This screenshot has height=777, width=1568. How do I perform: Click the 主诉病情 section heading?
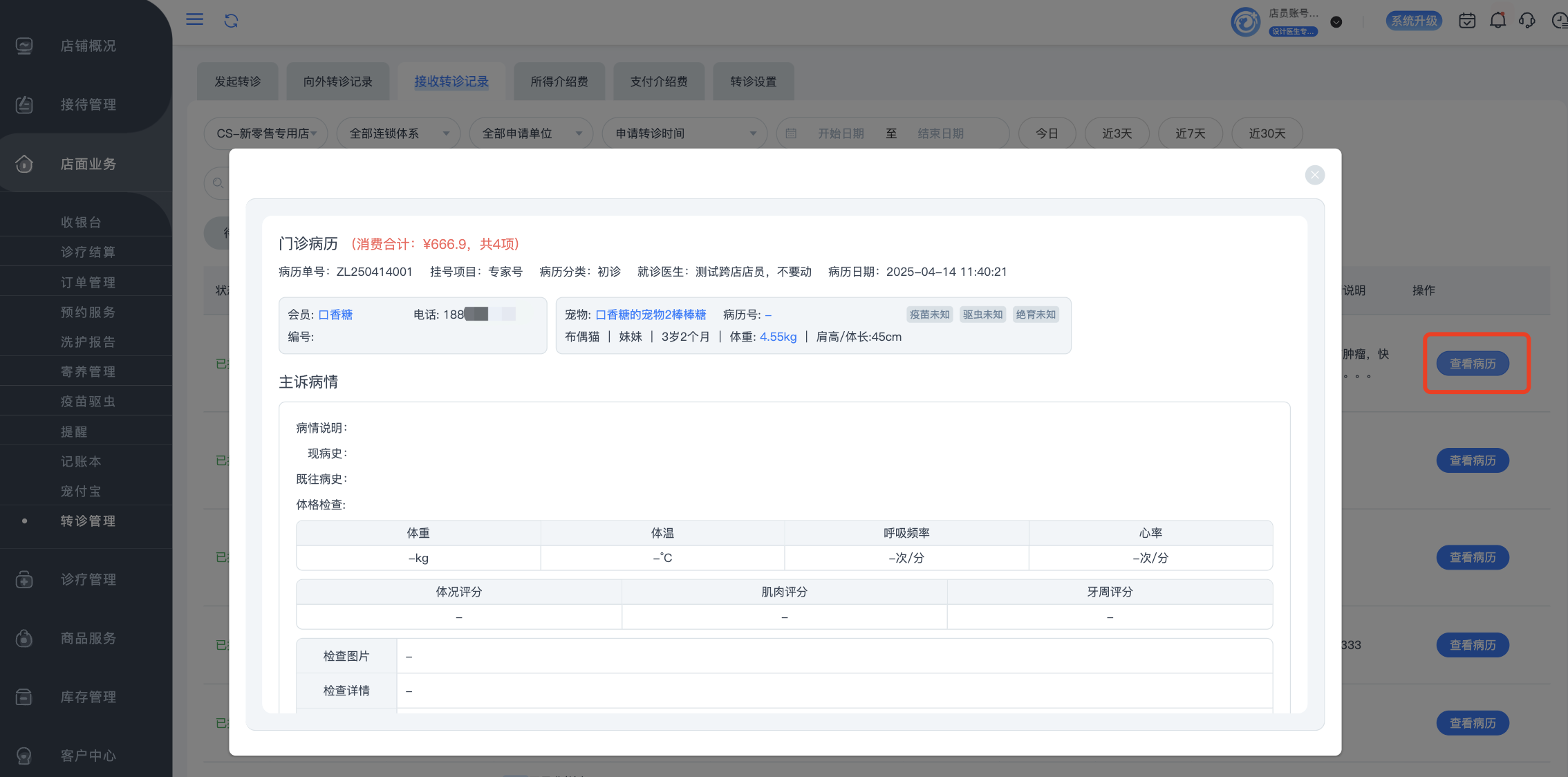point(308,382)
